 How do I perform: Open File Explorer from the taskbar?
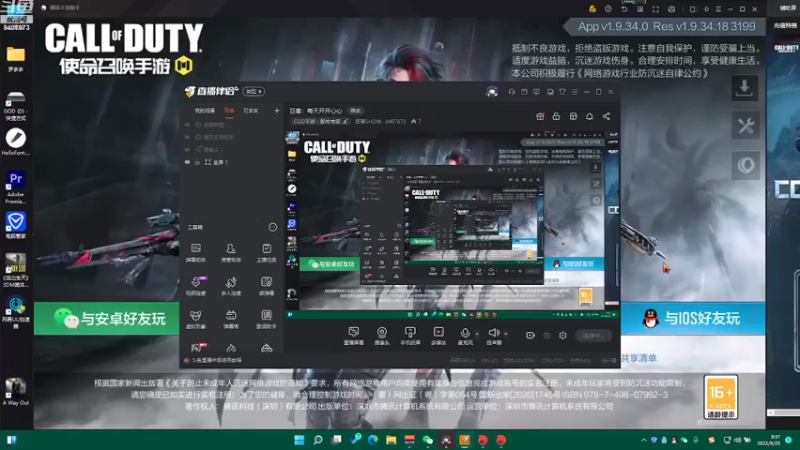pyautogui.click(x=391, y=440)
